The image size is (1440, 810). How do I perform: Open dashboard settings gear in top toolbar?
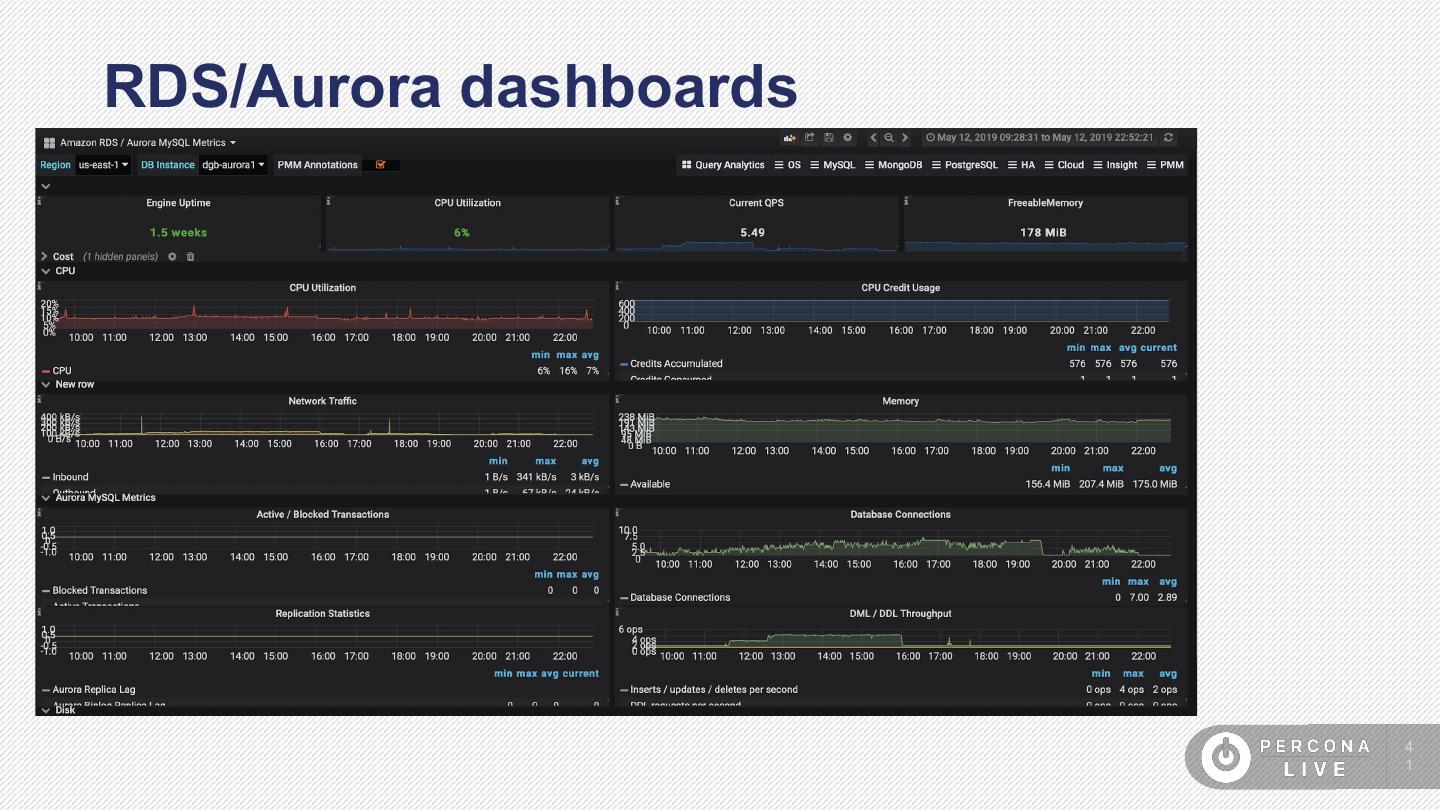click(x=848, y=138)
